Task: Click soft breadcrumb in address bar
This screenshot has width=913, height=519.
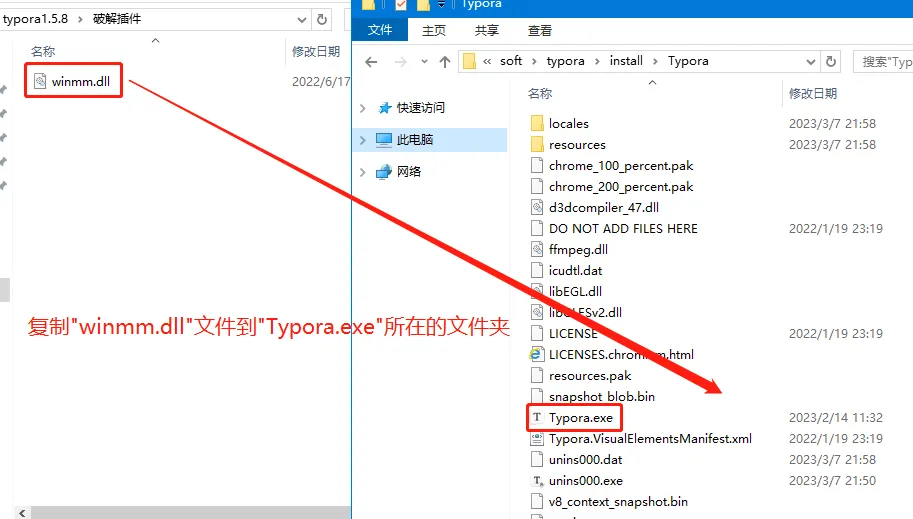Action: [x=511, y=61]
